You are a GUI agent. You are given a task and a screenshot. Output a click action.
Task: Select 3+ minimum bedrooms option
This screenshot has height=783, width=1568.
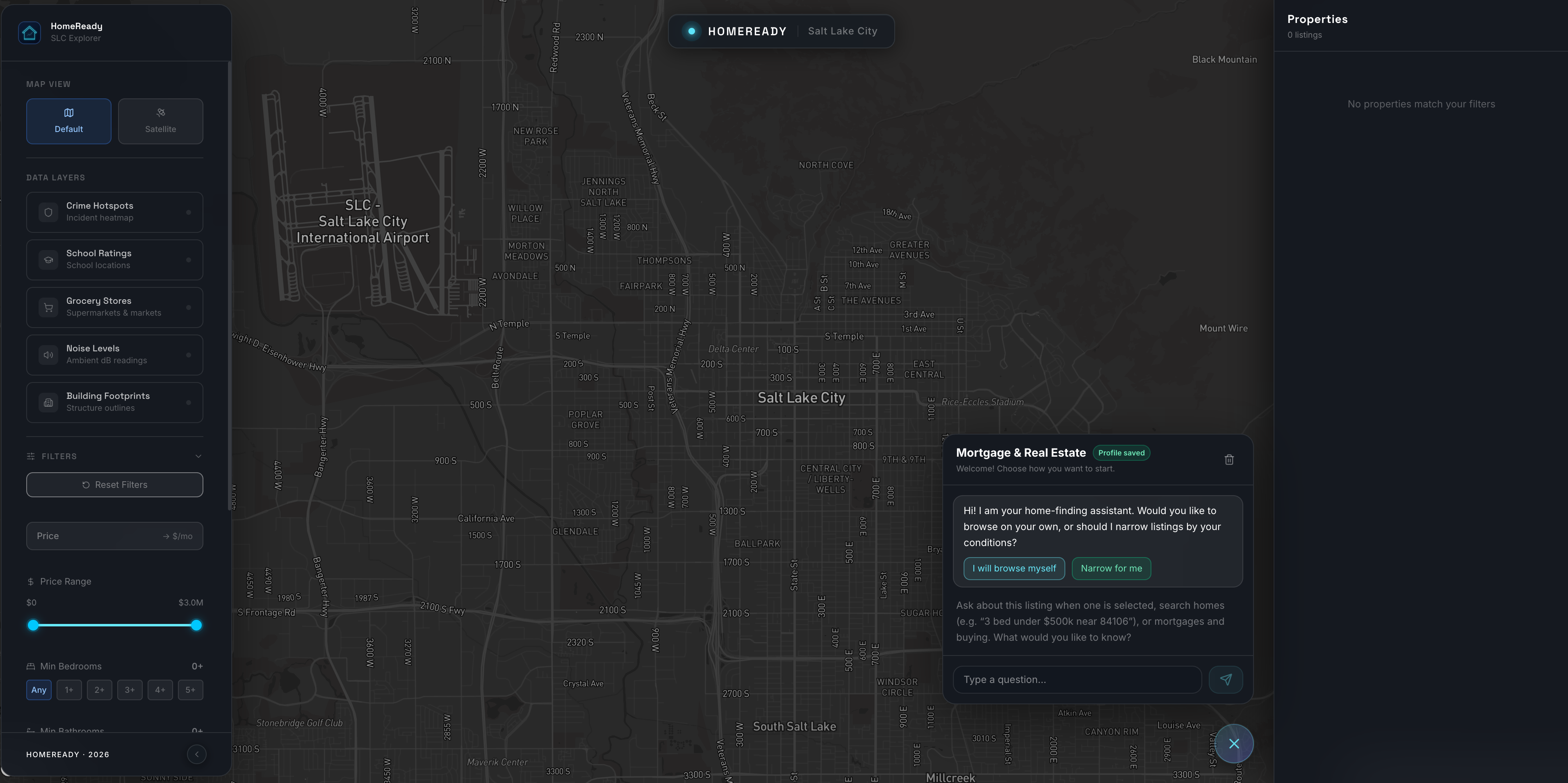point(130,690)
